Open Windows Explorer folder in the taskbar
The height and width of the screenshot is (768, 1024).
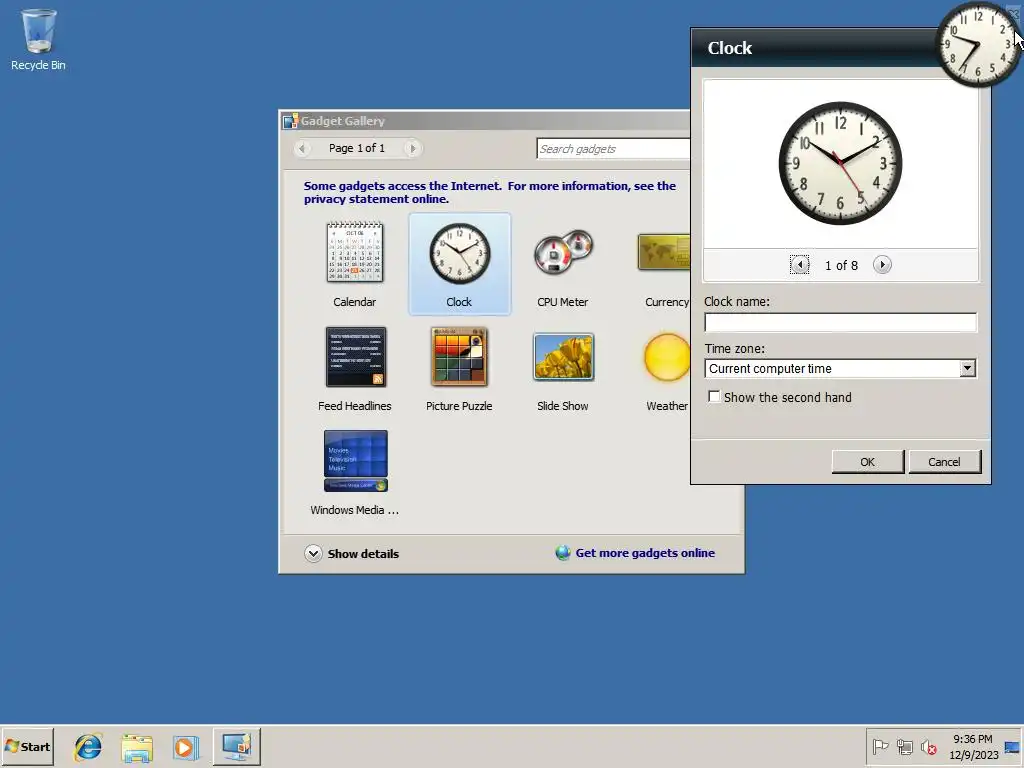point(137,747)
